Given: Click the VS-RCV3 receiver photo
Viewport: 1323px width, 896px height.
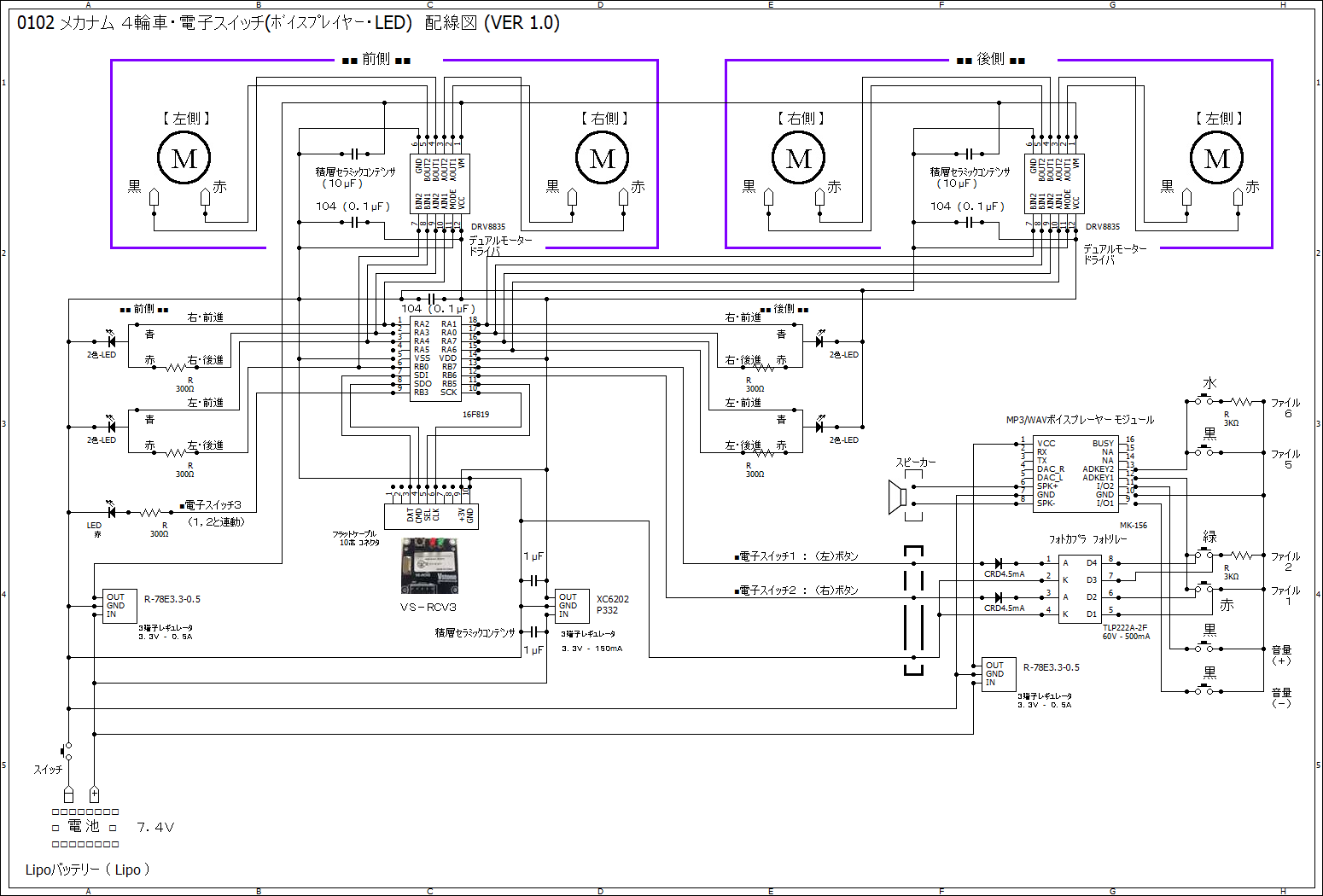Looking at the screenshot, I should (x=429, y=565).
